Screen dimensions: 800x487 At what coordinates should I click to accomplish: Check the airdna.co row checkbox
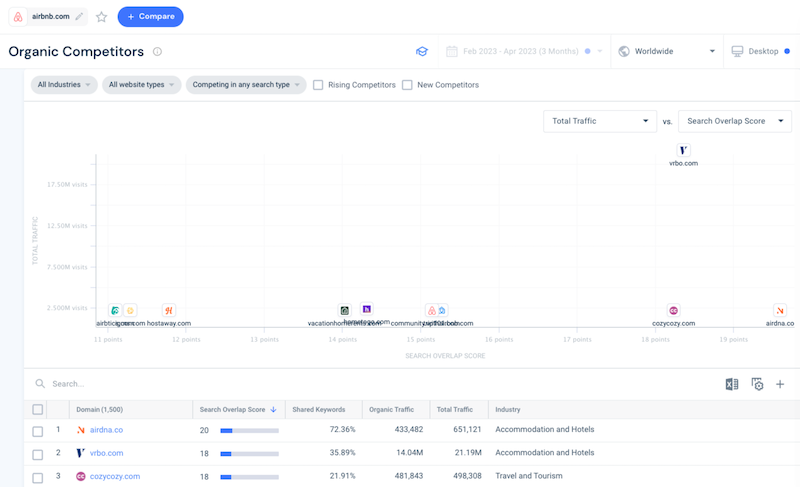[x=38, y=431]
